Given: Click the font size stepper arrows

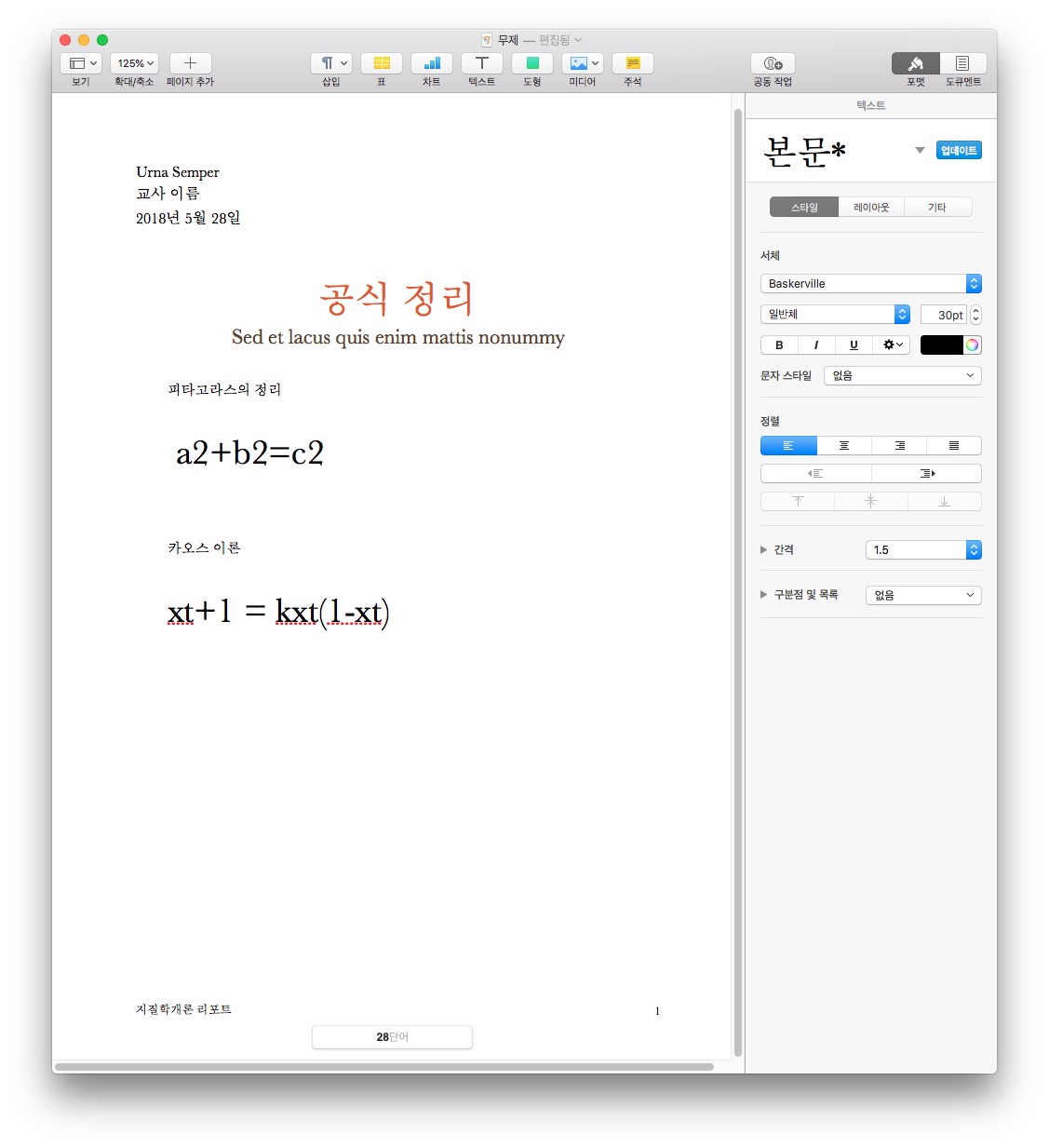Looking at the screenshot, I should (x=975, y=315).
